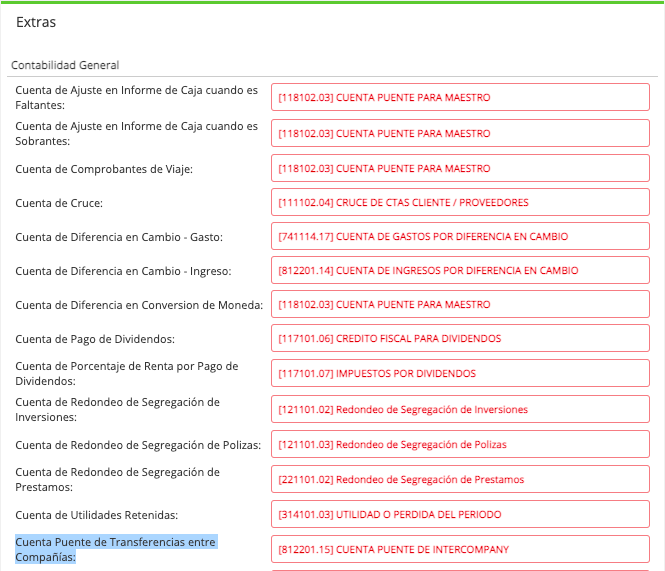This screenshot has height=571, width=665.
Task: Click the Cuenta de Cruce label
Action: (59, 203)
